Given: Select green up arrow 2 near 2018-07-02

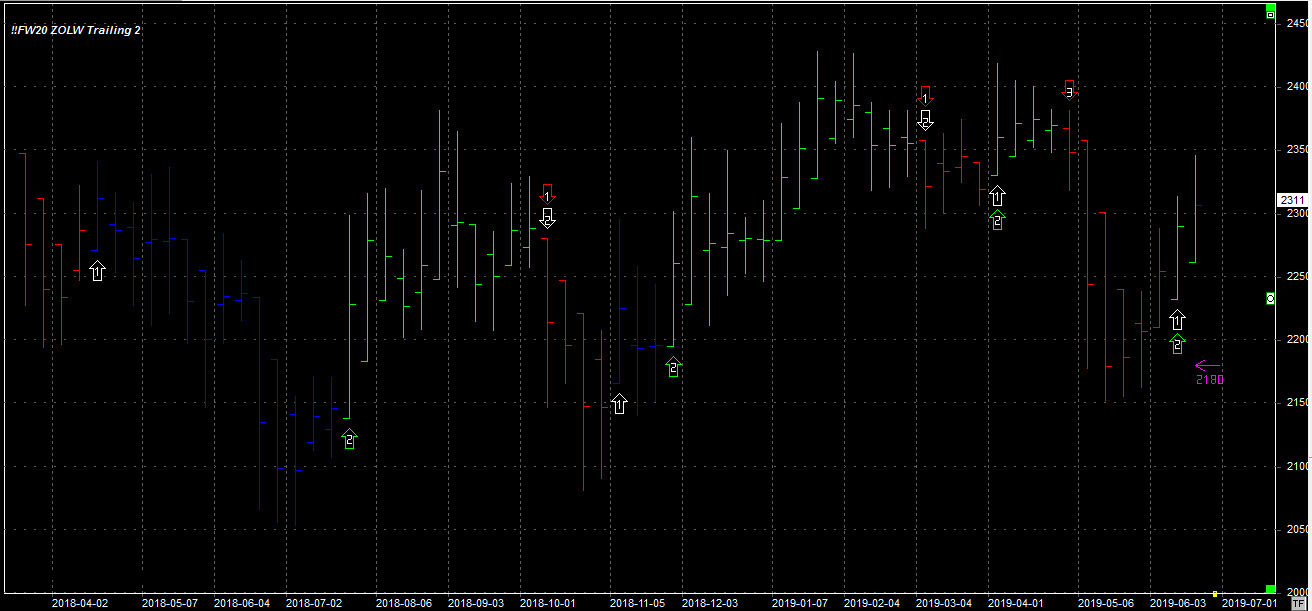Looking at the screenshot, I should click(x=349, y=439).
